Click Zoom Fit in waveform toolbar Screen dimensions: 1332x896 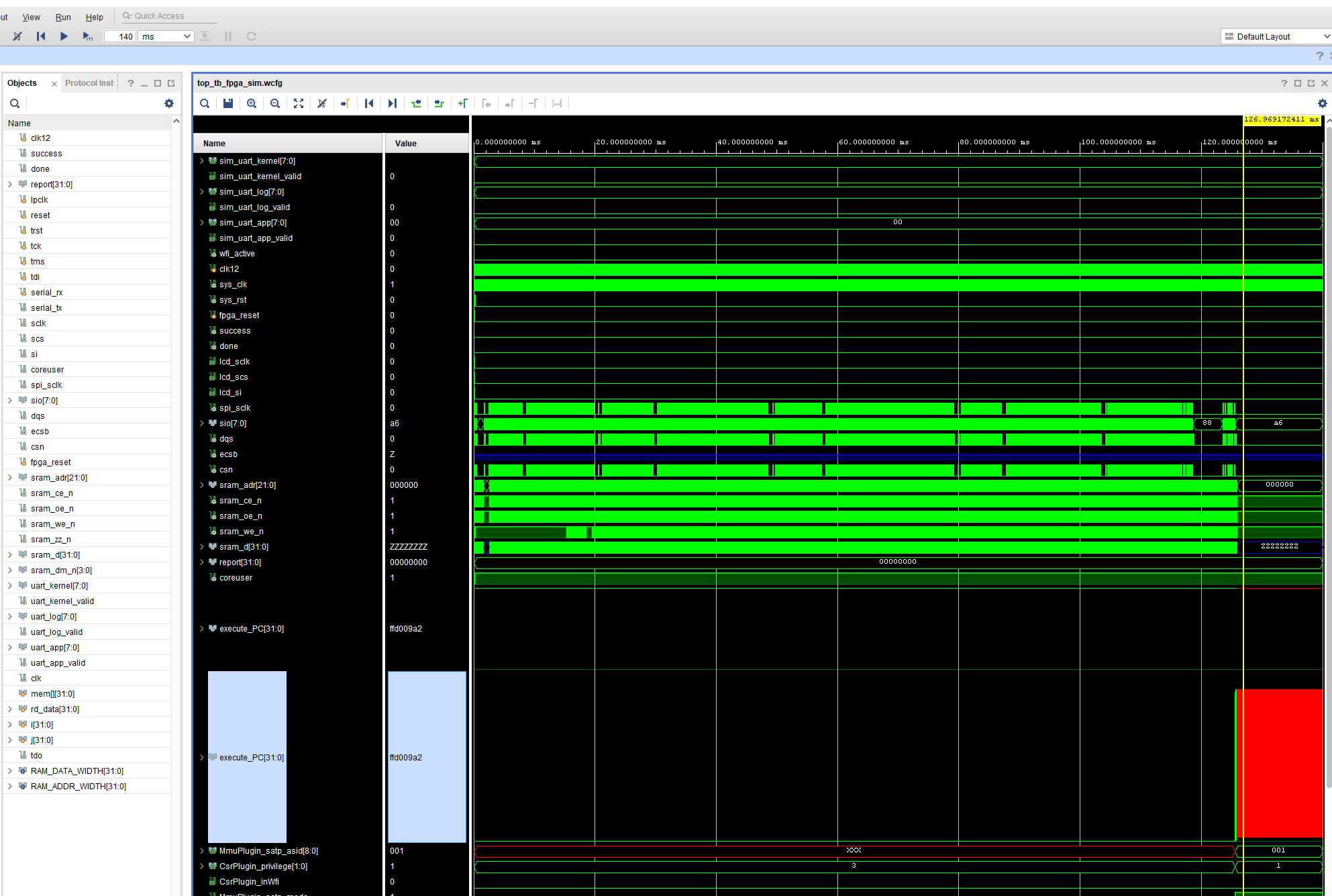coord(299,103)
